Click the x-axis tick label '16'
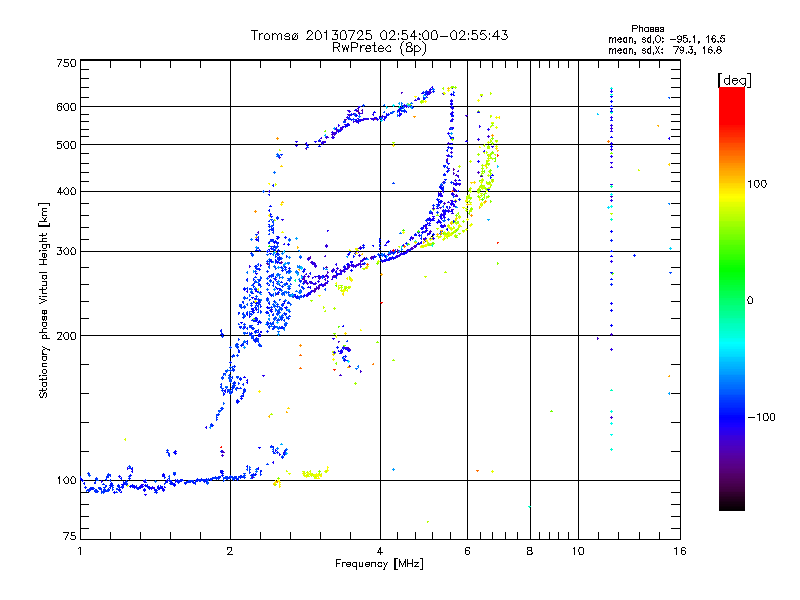 point(680,551)
